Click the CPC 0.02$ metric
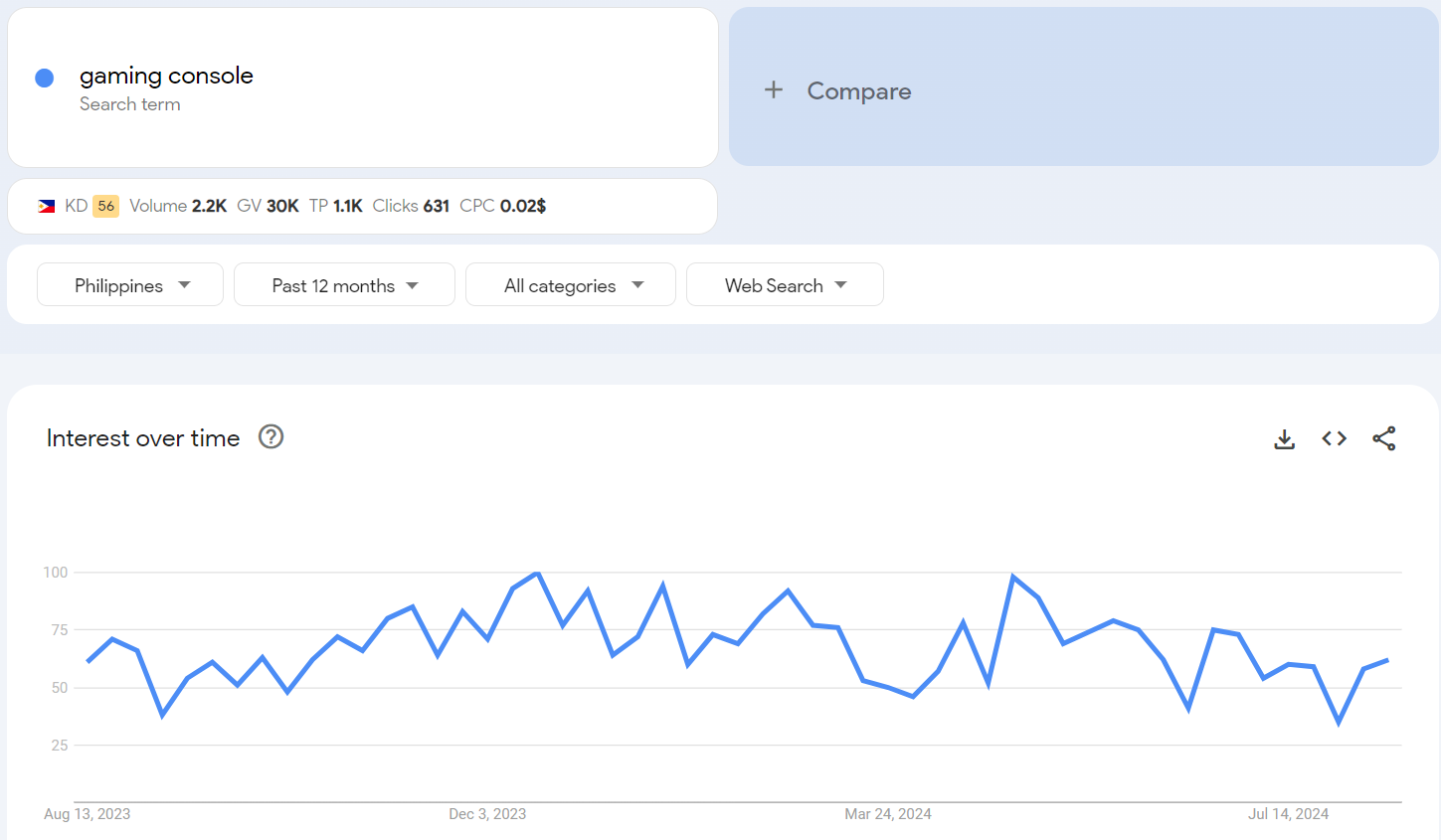1441x840 pixels. (x=502, y=206)
